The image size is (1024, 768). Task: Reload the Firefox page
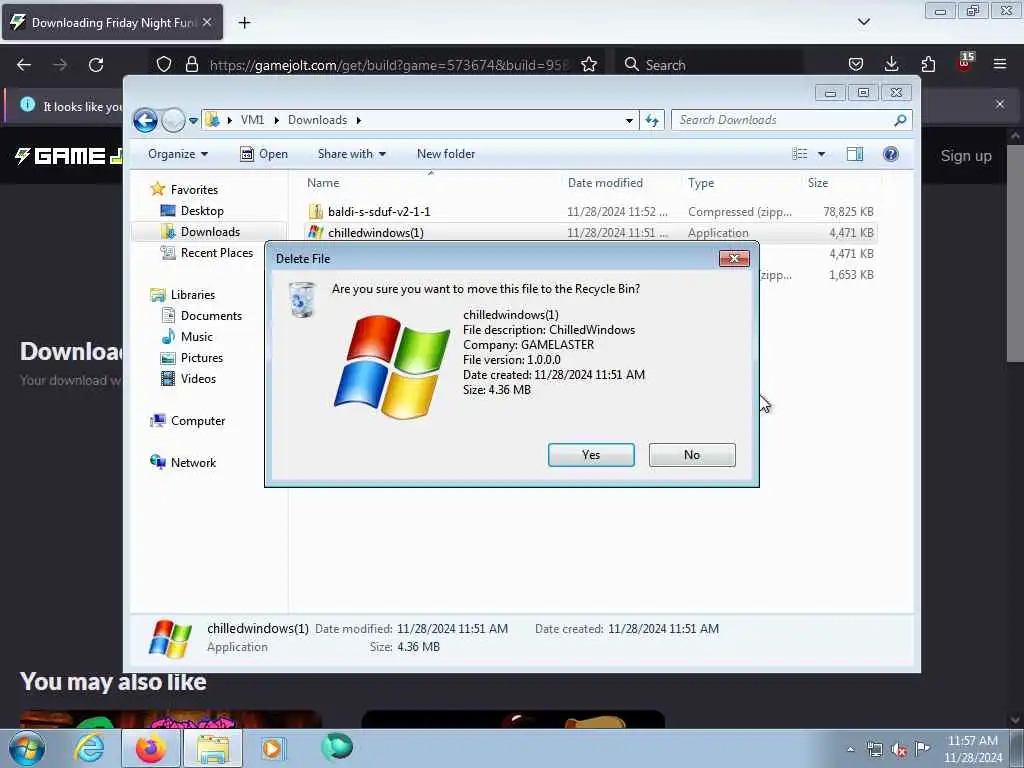coord(96,65)
